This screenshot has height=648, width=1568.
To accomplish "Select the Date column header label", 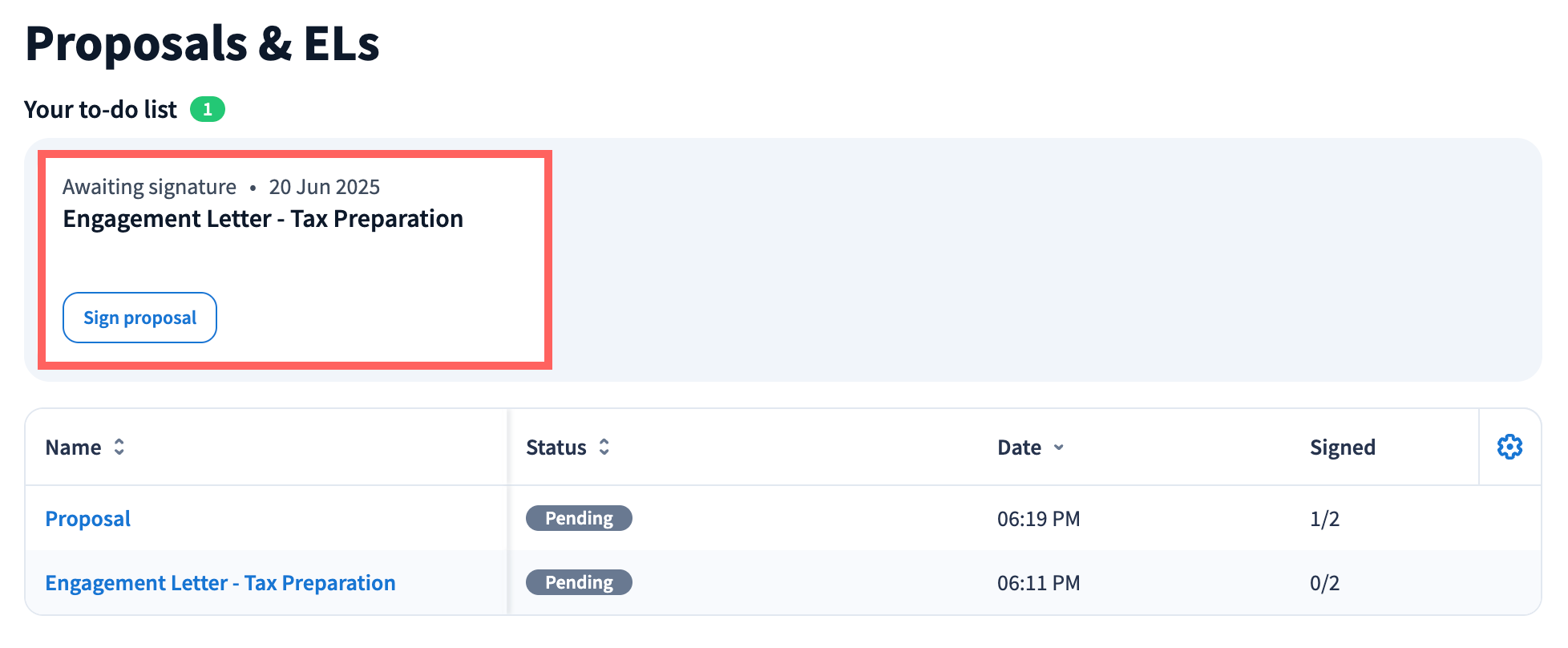I will (1019, 448).
